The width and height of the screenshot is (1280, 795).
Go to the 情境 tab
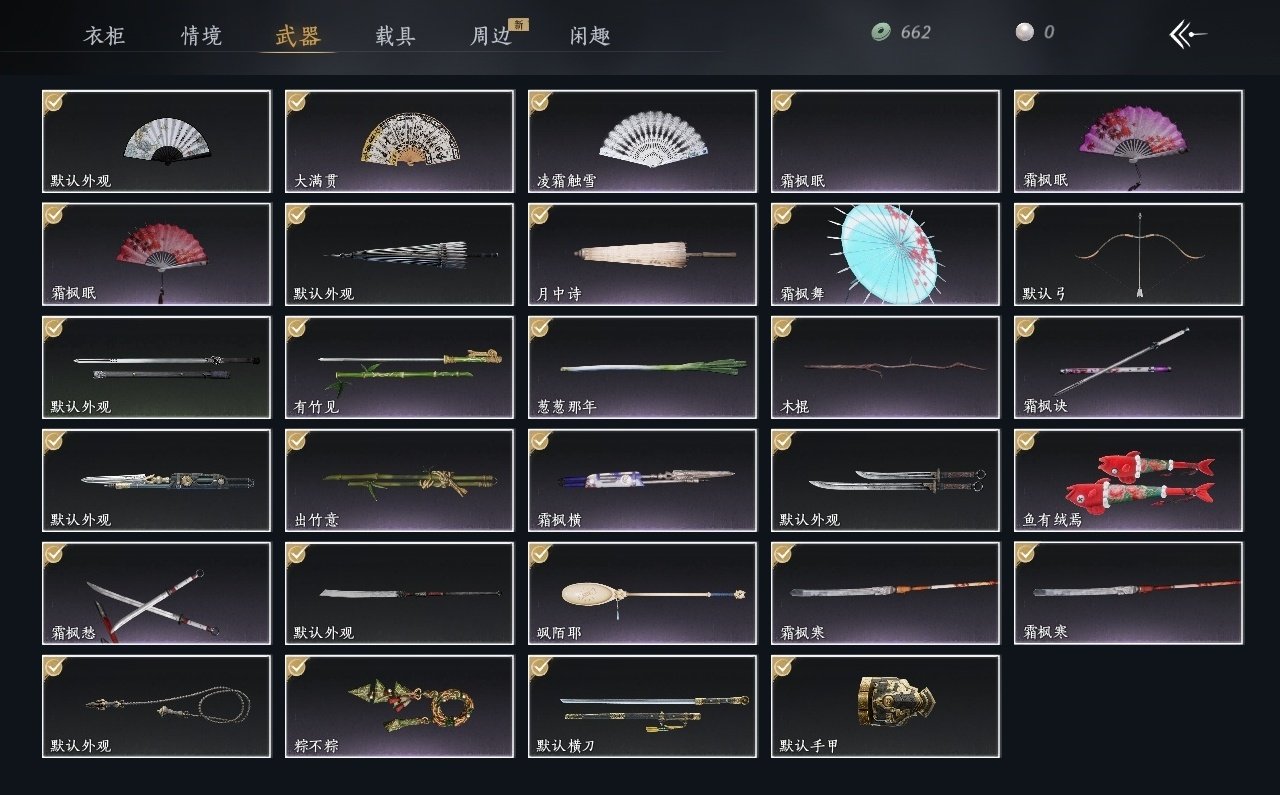(x=201, y=36)
